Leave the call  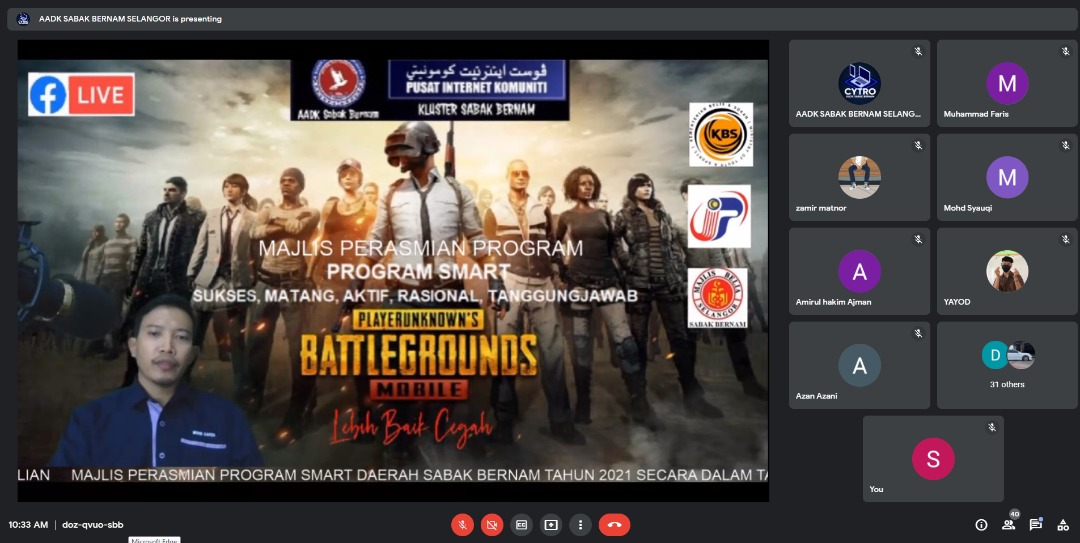pyautogui.click(x=614, y=525)
